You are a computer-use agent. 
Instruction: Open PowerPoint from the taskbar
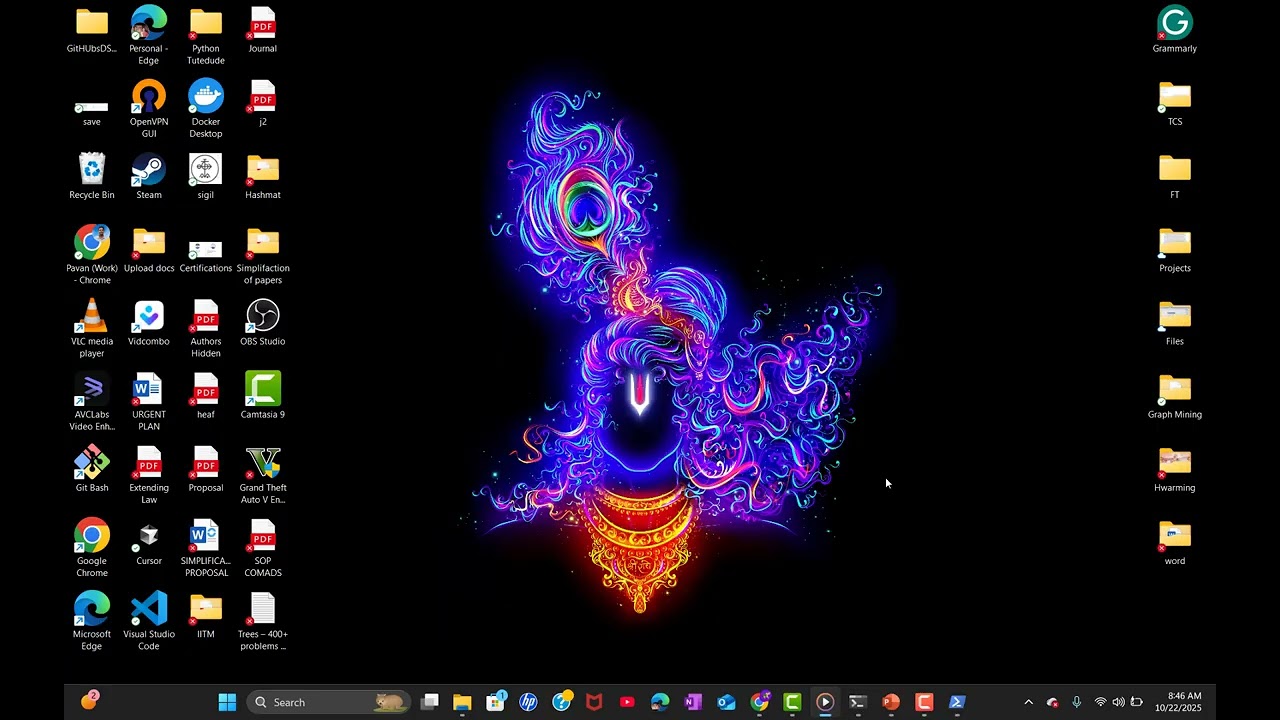click(x=891, y=702)
